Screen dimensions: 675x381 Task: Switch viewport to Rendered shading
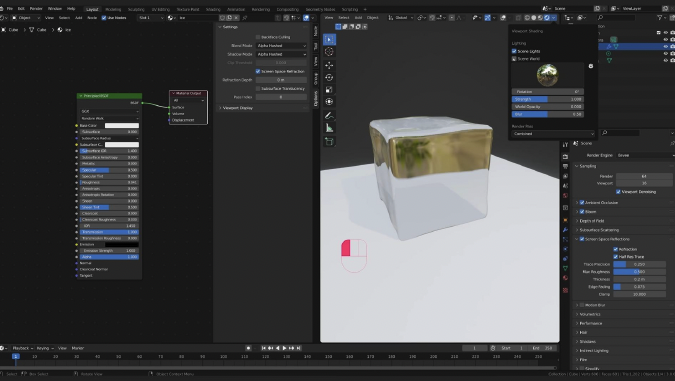[547, 18]
